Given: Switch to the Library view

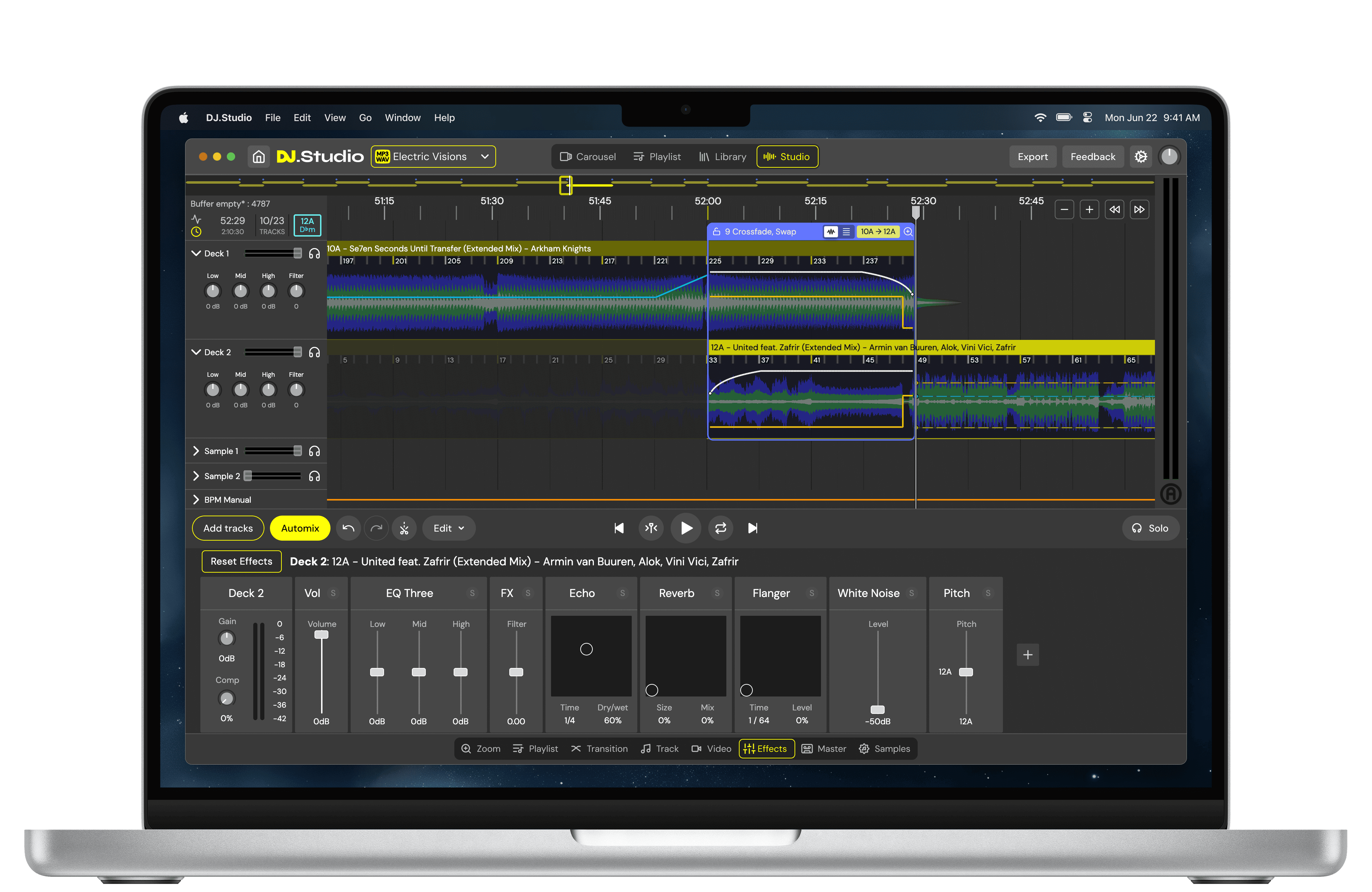Looking at the screenshot, I should pyautogui.click(x=722, y=156).
